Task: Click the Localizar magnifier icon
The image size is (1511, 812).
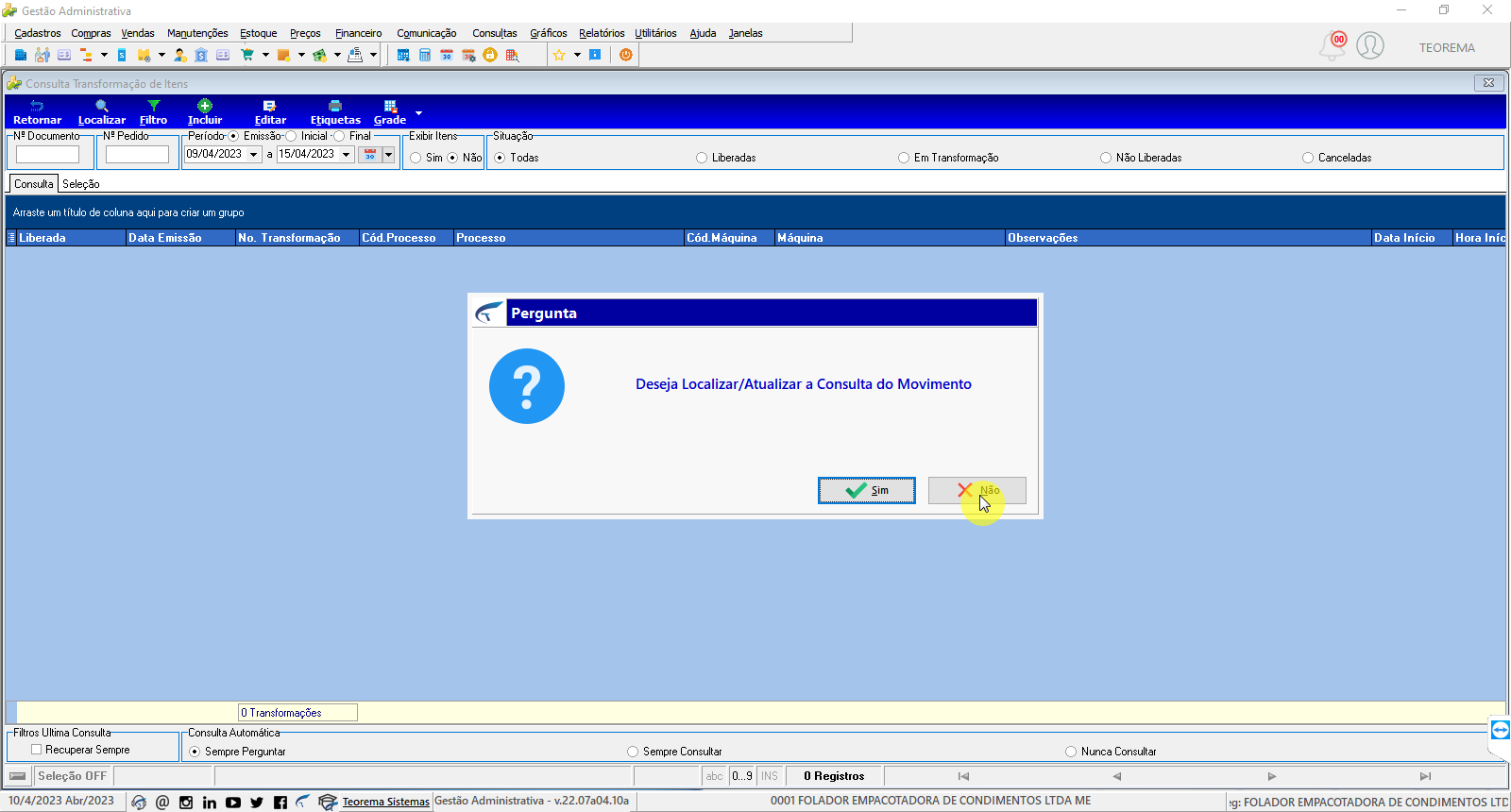Action: [x=102, y=106]
